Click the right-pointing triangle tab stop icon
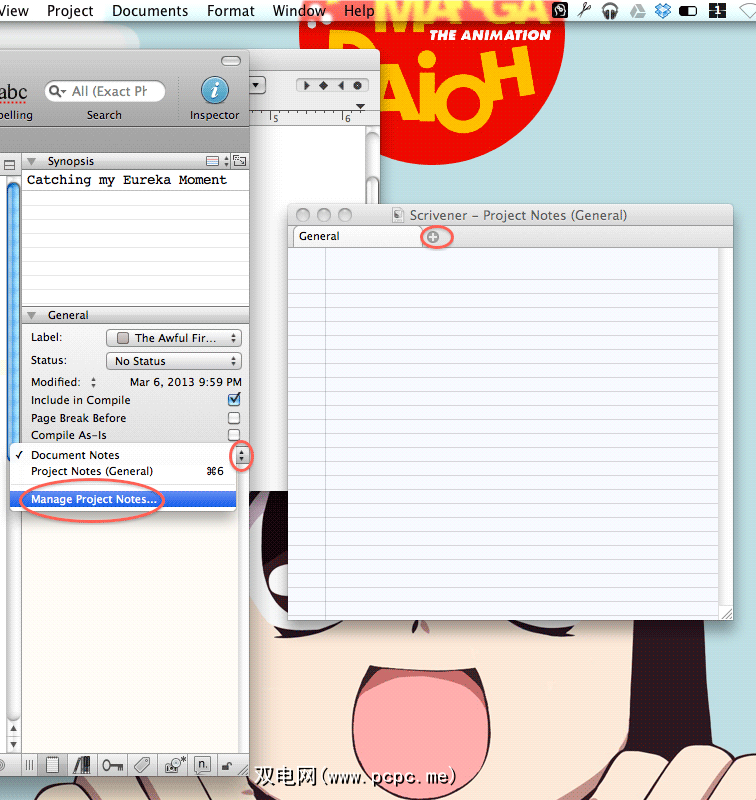Image resolution: width=756 pixels, height=800 pixels. coord(306,86)
